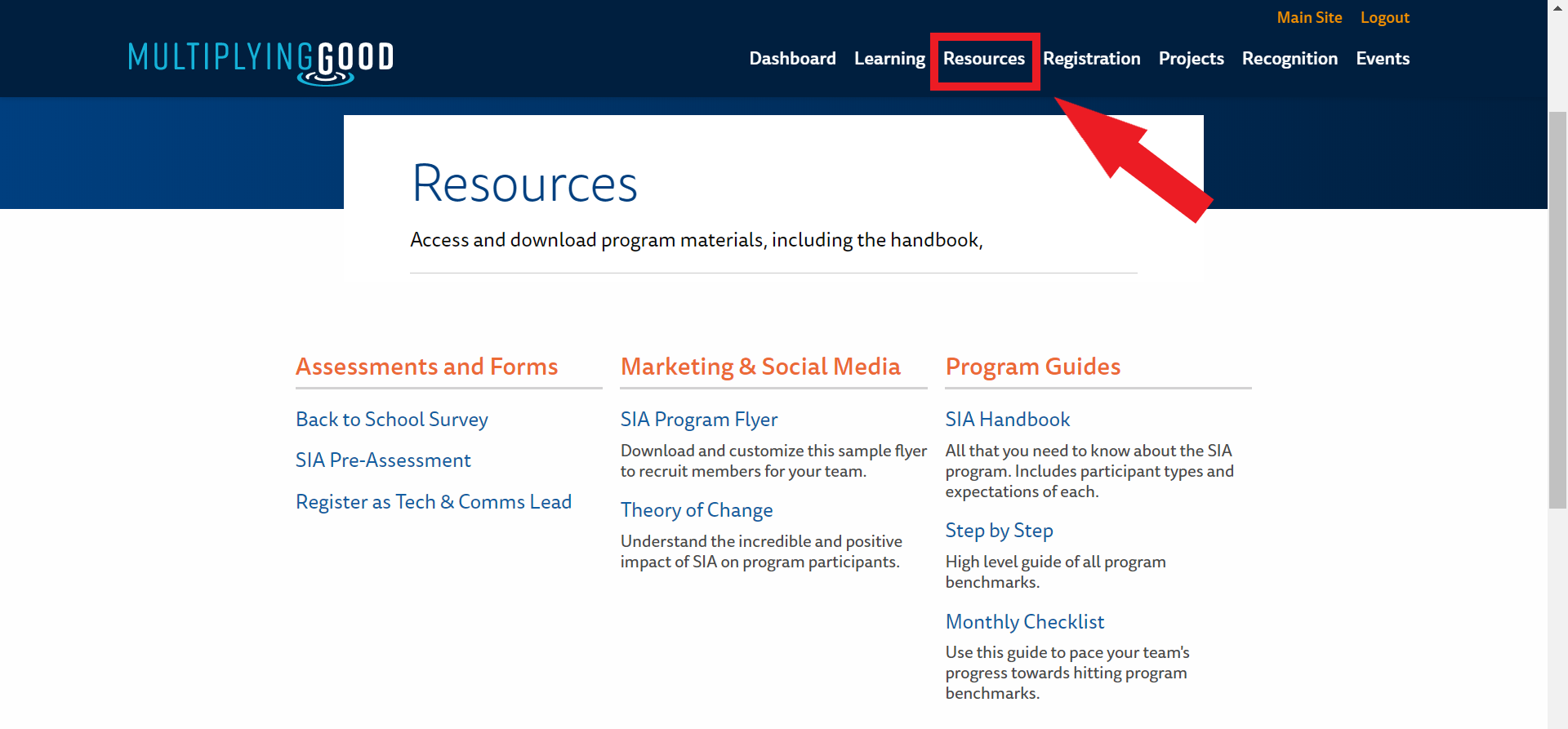The width and height of the screenshot is (1568, 729).
Task: Open the Back to School Survey
Action: 392,420
